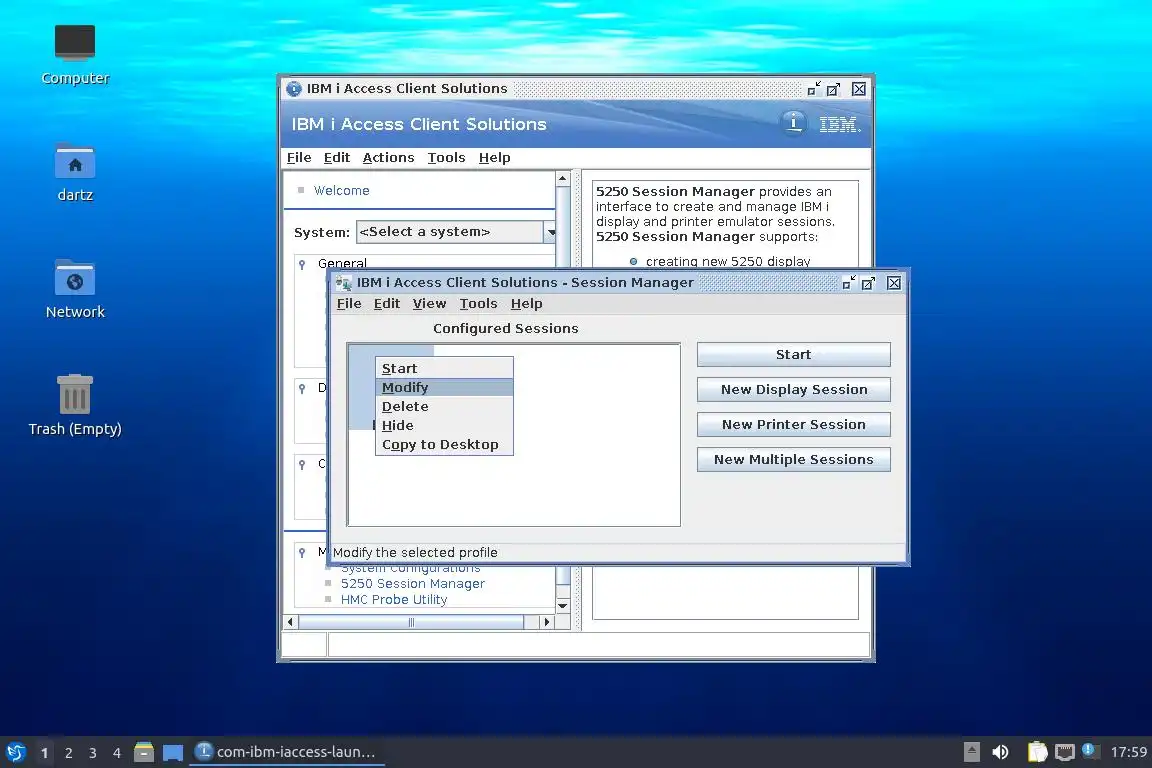Image resolution: width=1152 pixels, height=768 pixels.
Task: Click Configured Sessions heading text
Action: tap(505, 329)
